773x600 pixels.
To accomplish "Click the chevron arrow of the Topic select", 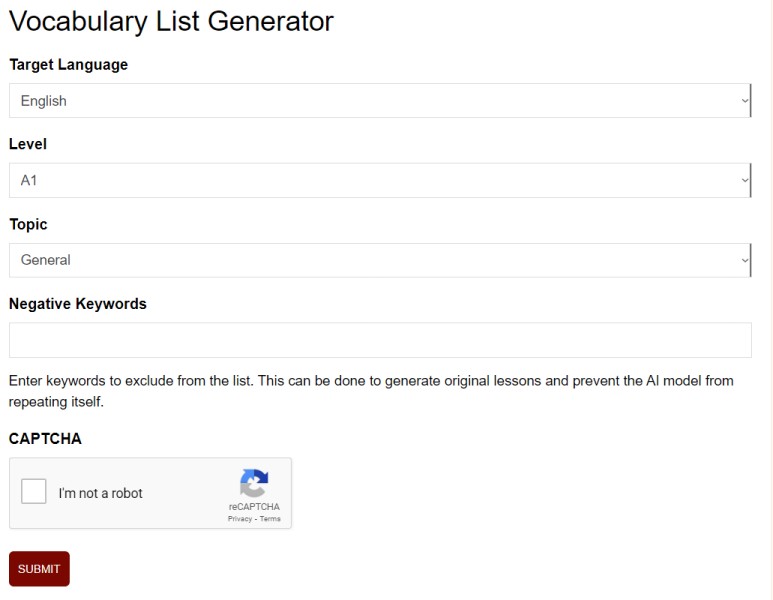I will pyautogui.click(x=744, y=260).
